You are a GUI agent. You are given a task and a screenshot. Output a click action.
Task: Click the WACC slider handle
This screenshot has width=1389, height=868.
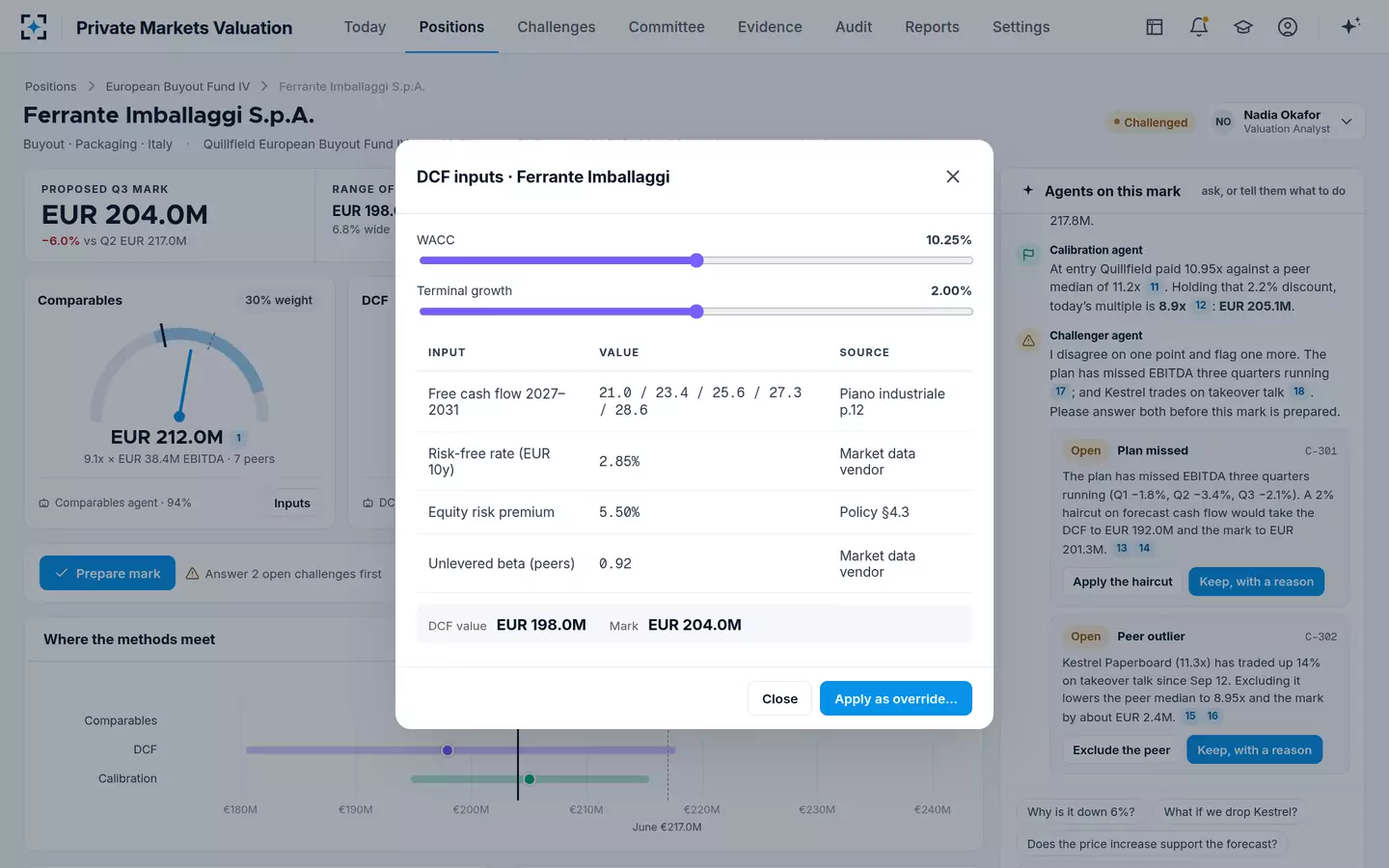[x=696, y=260]
